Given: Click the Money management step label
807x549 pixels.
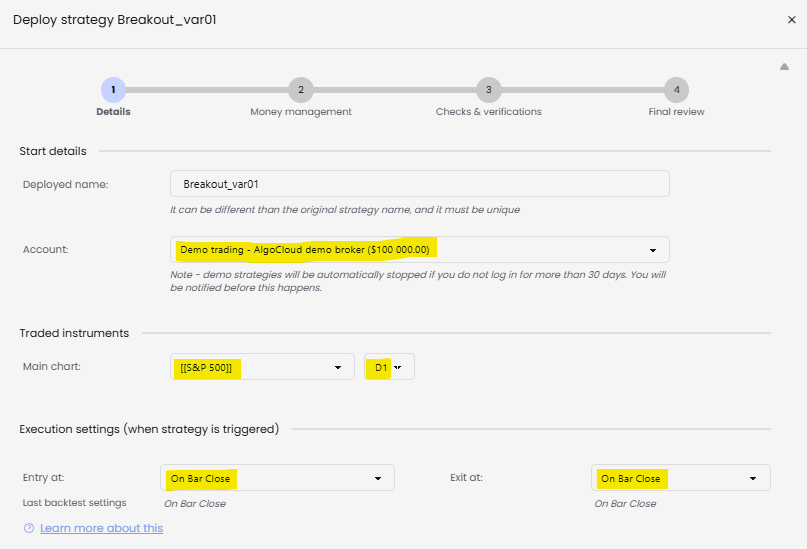Looking at the screenshot, I should tap(301, 112).
